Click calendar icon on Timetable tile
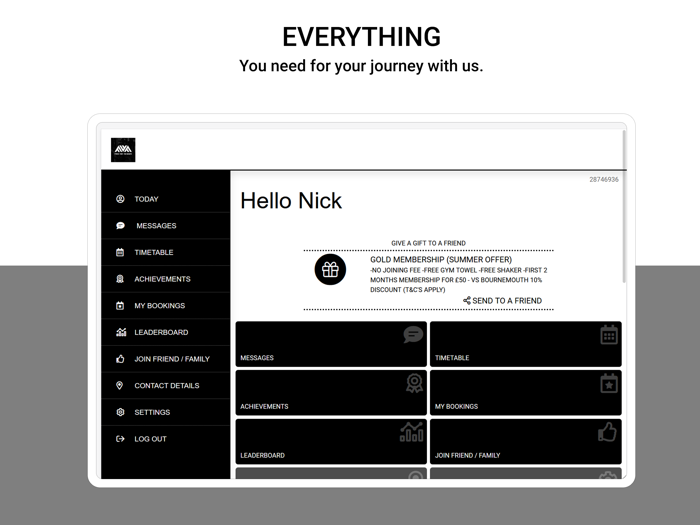The width and height of the screenshot is (700, 525). click(x=609, y=335)
